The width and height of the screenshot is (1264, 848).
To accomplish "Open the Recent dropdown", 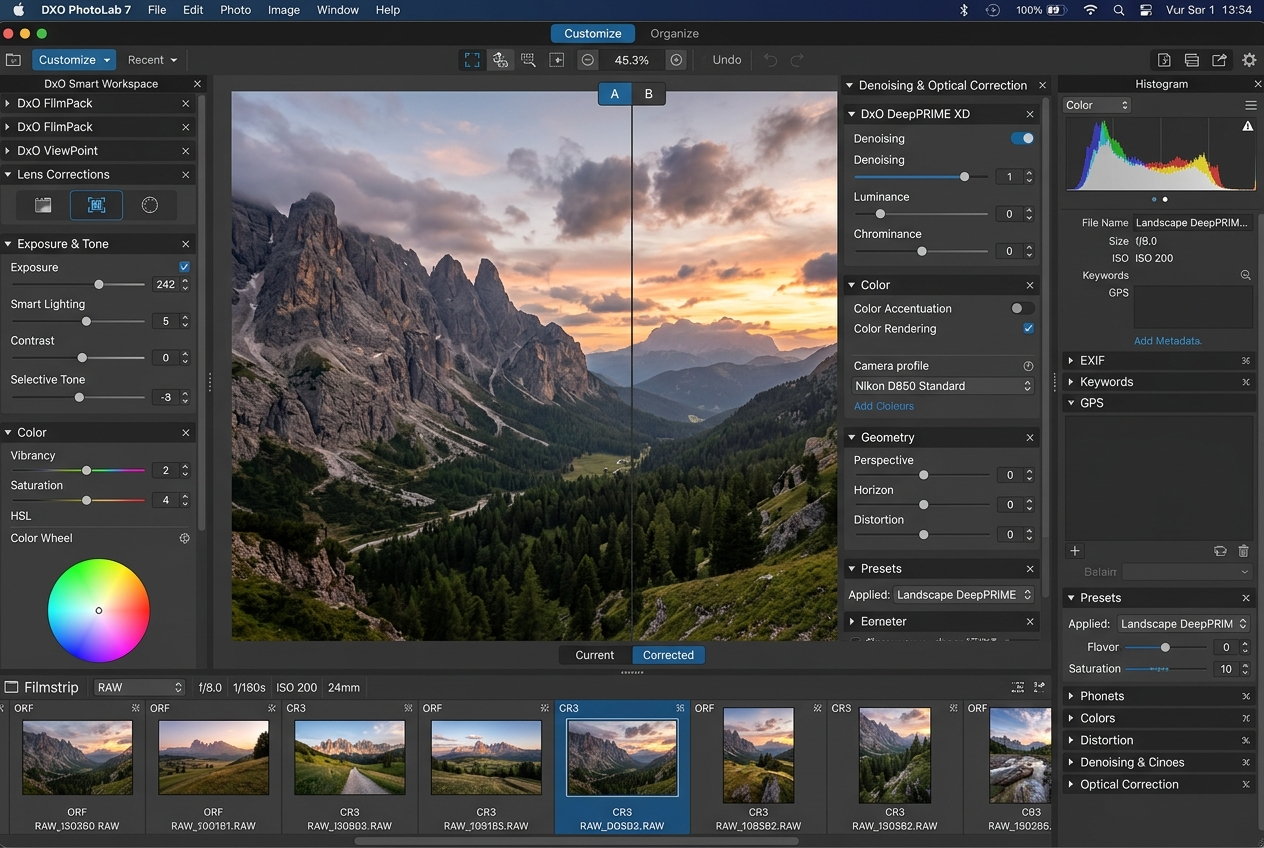I will tap(152, 60).
